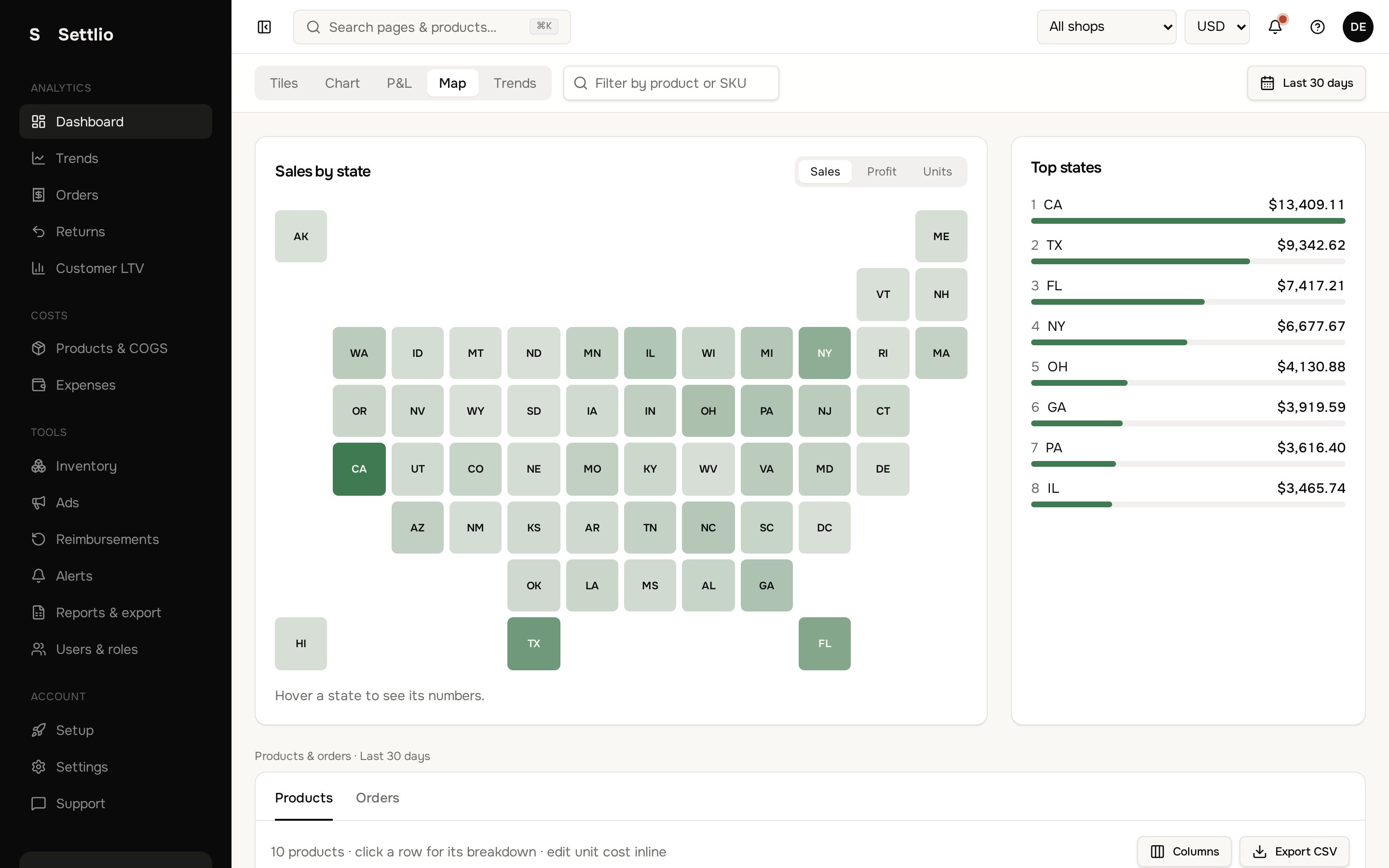
Task: Click the Users & roles people icon
Action: coord(39,649)
